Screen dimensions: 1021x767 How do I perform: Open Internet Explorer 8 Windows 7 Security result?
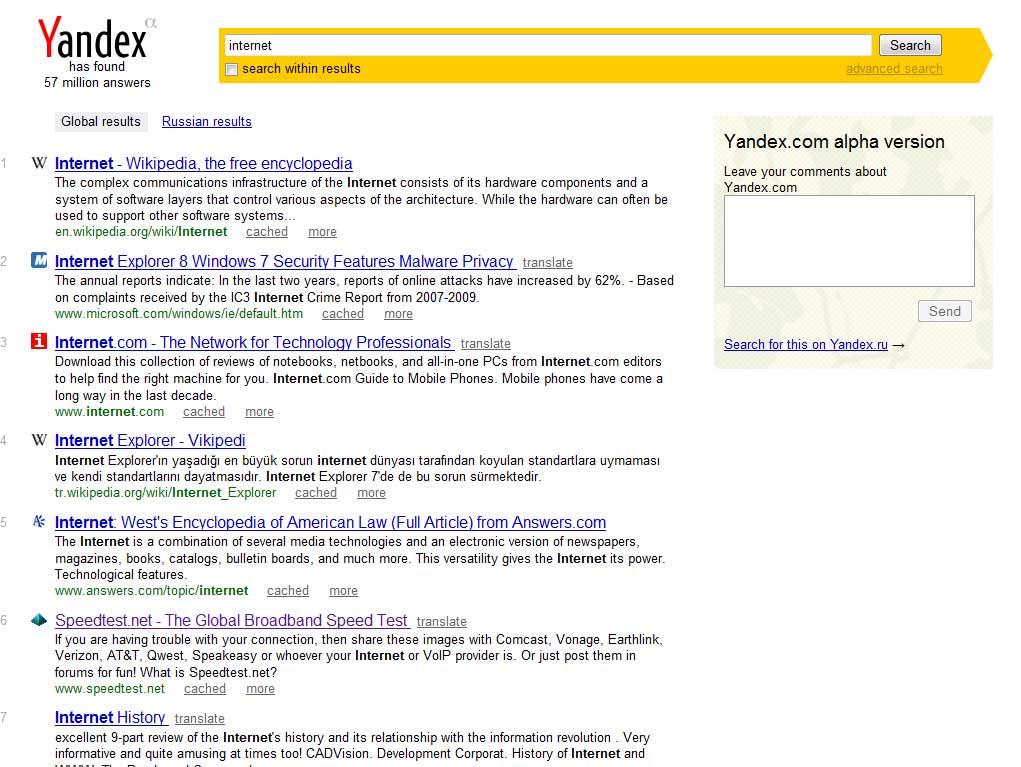(x=285, y=262)
